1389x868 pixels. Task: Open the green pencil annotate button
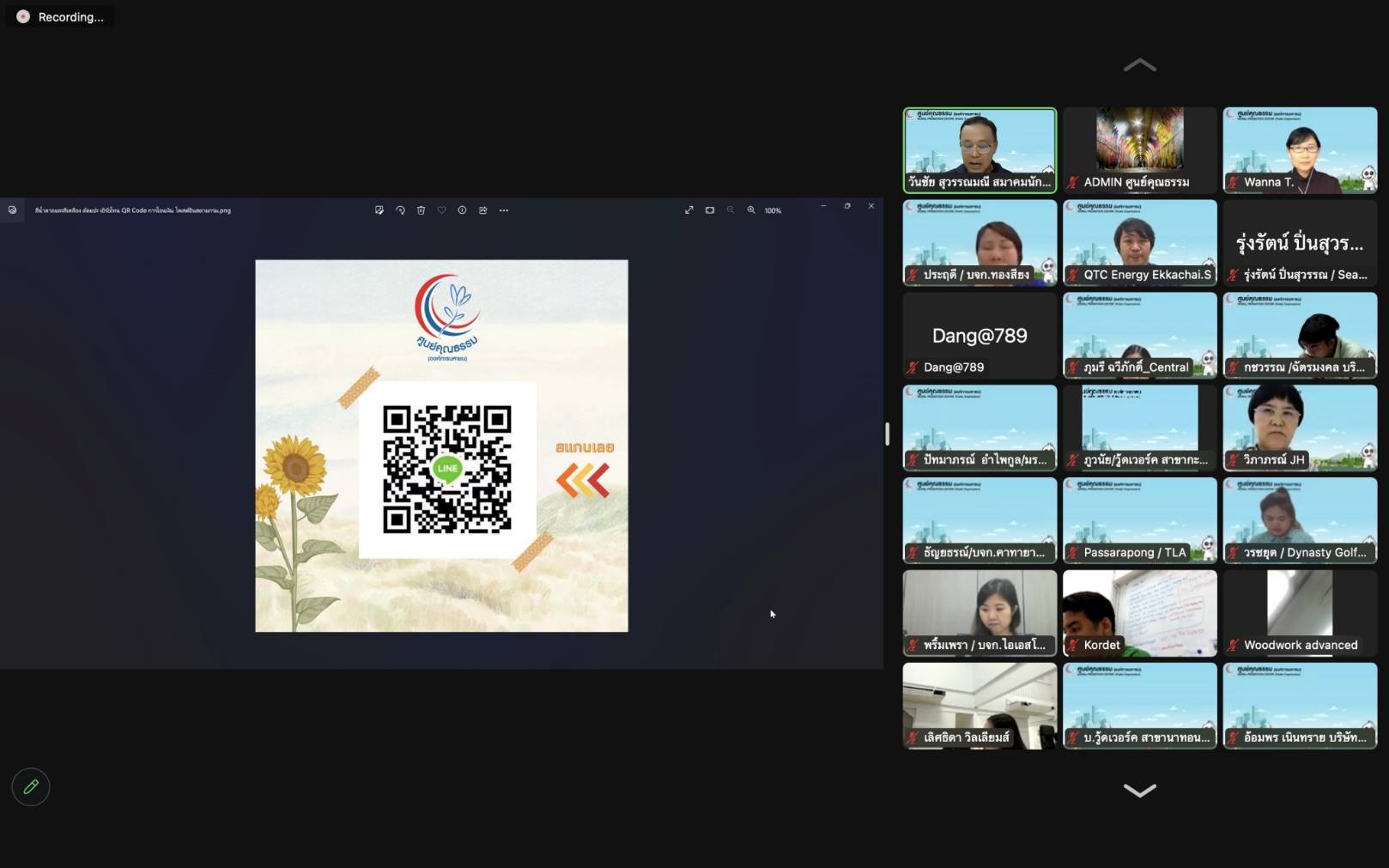click(31, 786)
